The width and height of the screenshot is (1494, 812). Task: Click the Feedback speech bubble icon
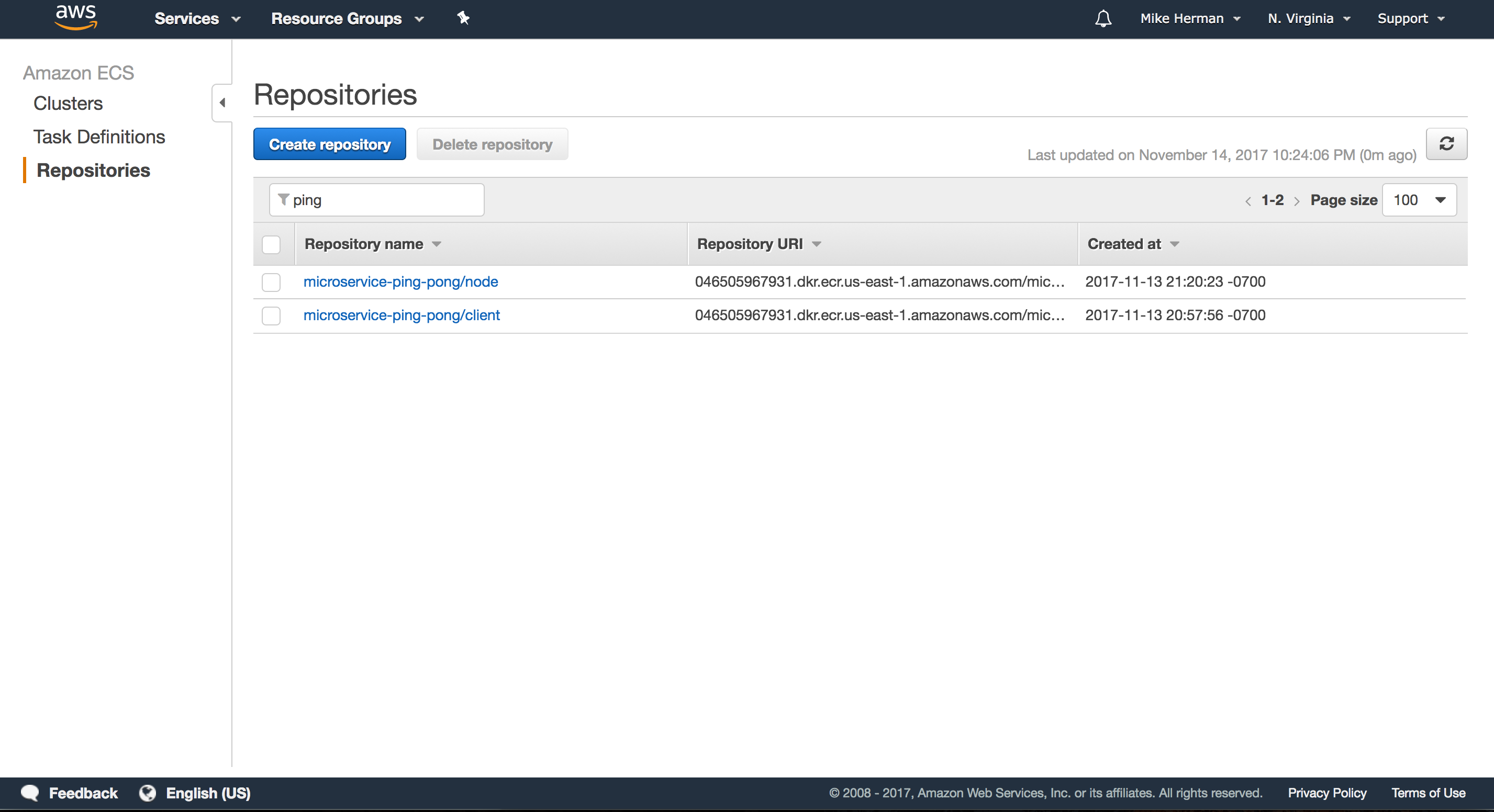point(30,793)
